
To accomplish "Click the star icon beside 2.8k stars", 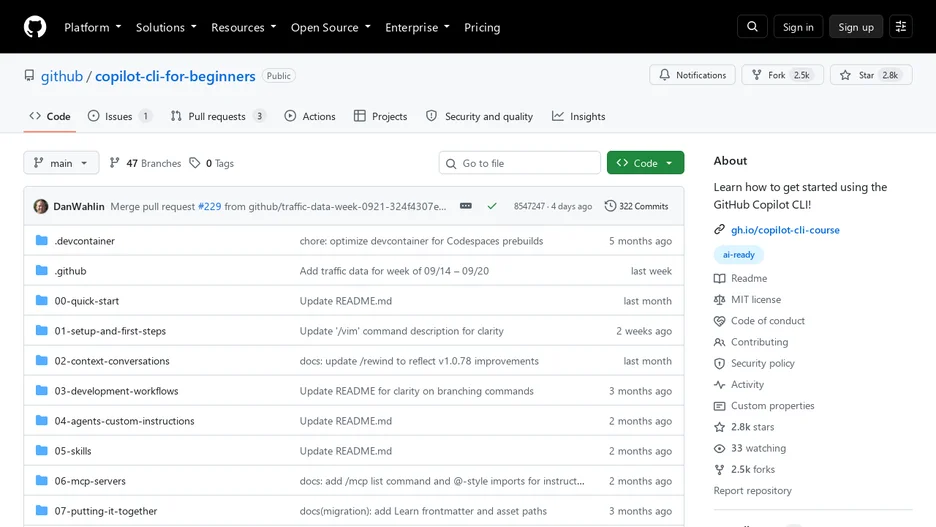I will coord(719,427).
